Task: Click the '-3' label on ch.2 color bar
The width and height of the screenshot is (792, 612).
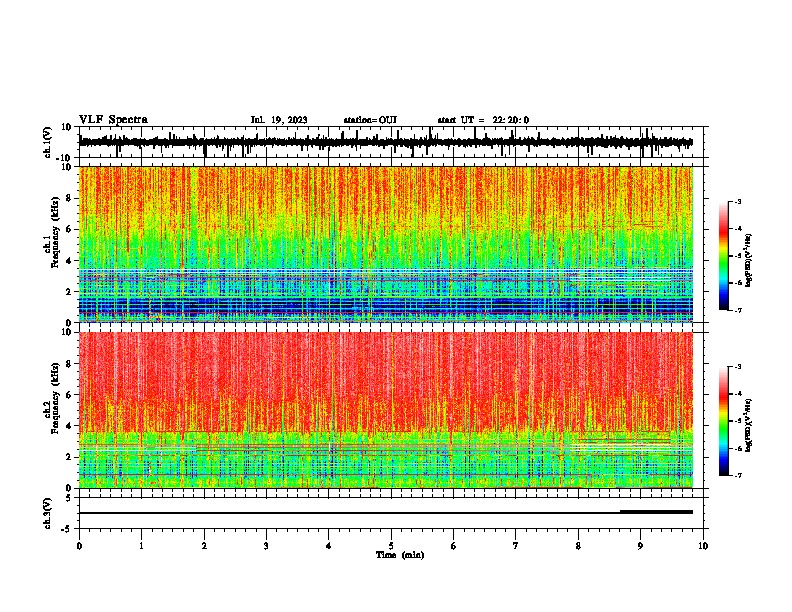Action: [x=737, y=367]
